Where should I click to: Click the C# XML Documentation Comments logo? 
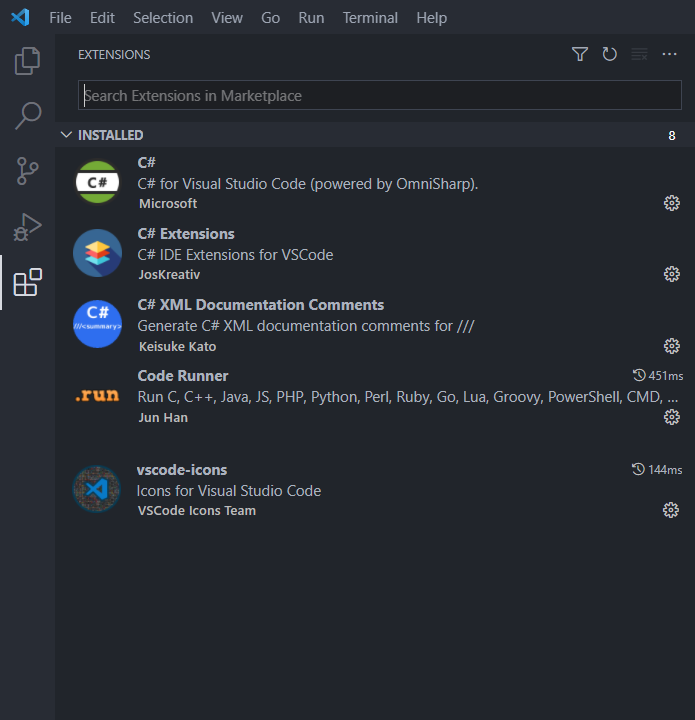97,324
